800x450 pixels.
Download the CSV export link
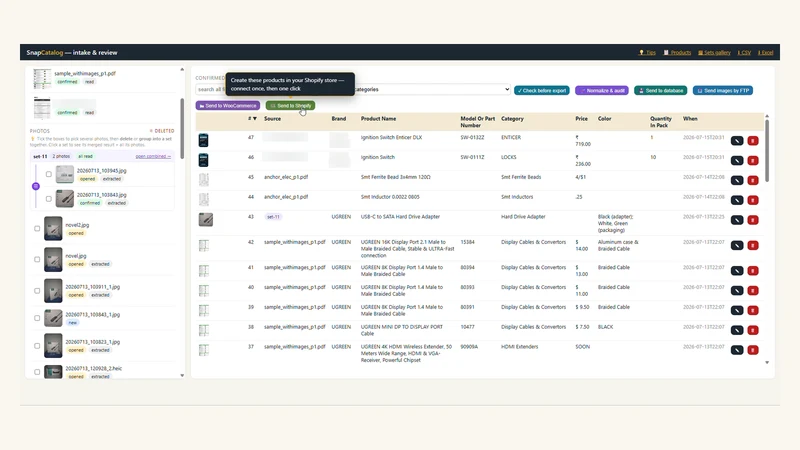tap(744, 53)
